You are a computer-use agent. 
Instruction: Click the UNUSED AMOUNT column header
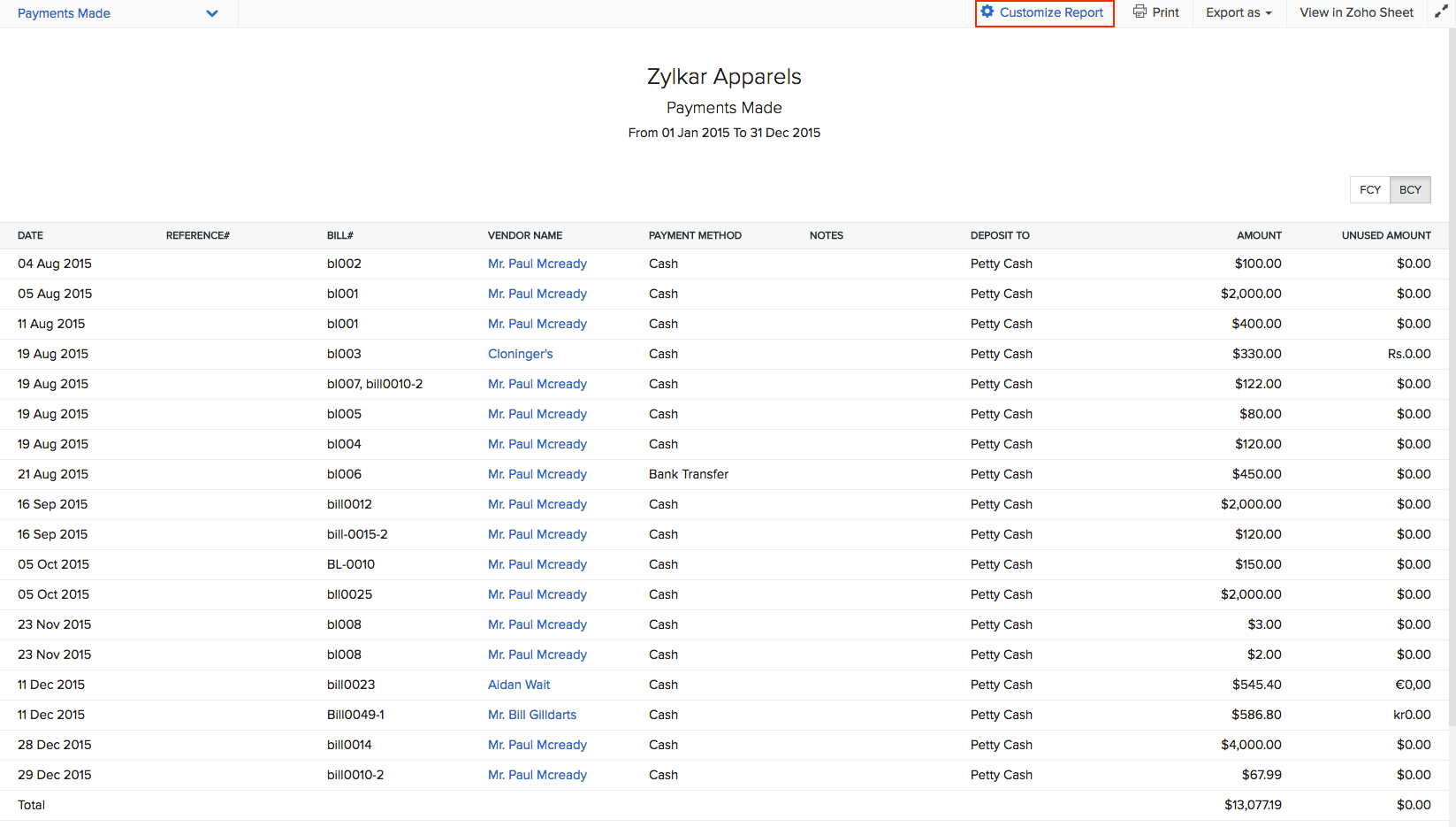(x=1386, y=235)
